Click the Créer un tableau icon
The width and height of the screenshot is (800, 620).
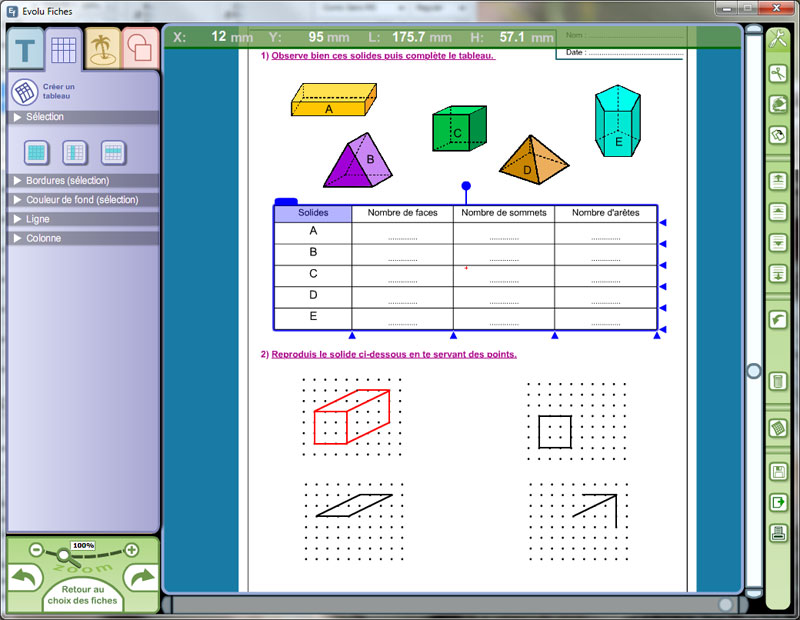coord(25,92)
